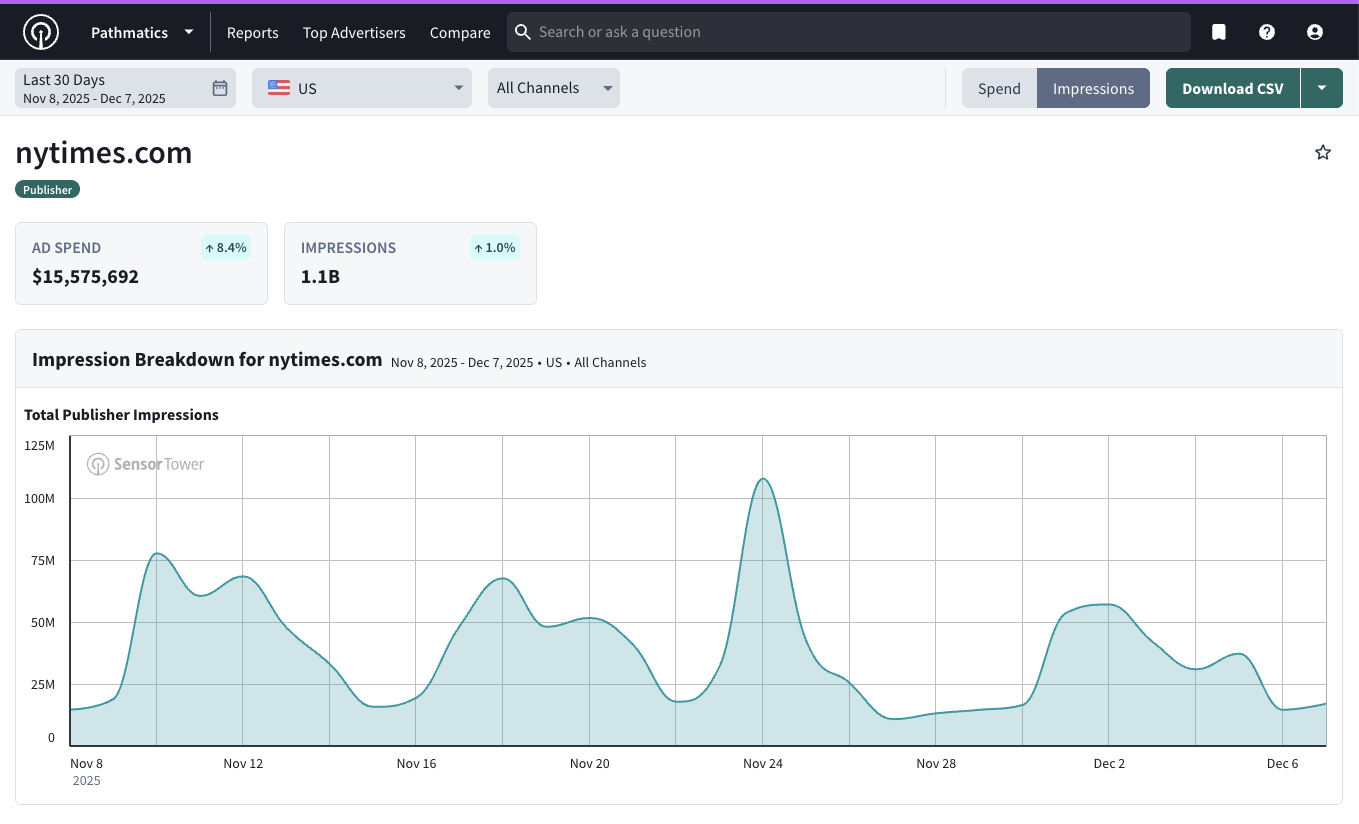Click the Download CSV button
The image size is (1359, 824).
pos(1233,88)
